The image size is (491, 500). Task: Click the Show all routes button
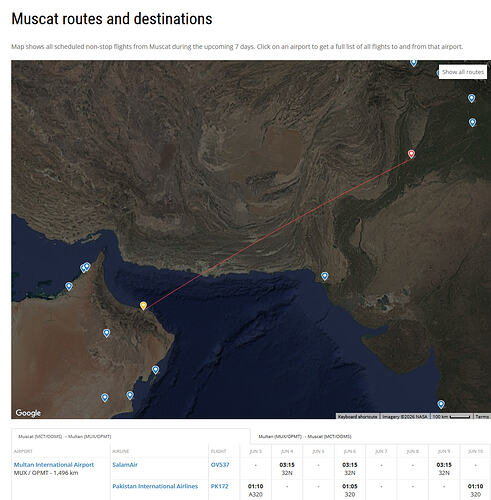coord(463,72)
